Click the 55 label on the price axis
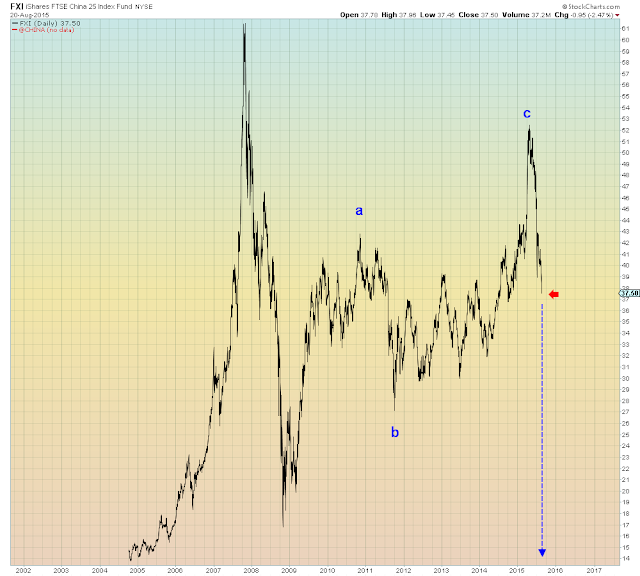 click(625, 96)
